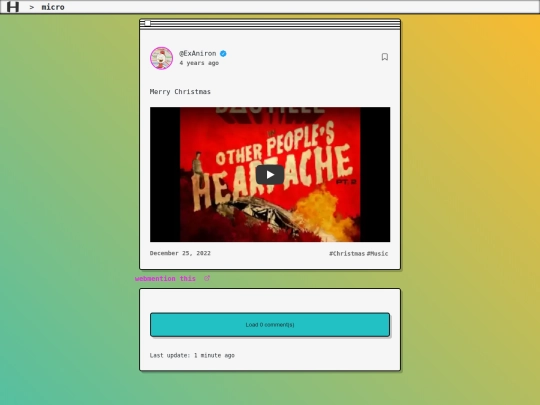The width and height of the screenshot is (540, 405).
Task: Play the Other People's Heartache video
Action: pos(270,175)
